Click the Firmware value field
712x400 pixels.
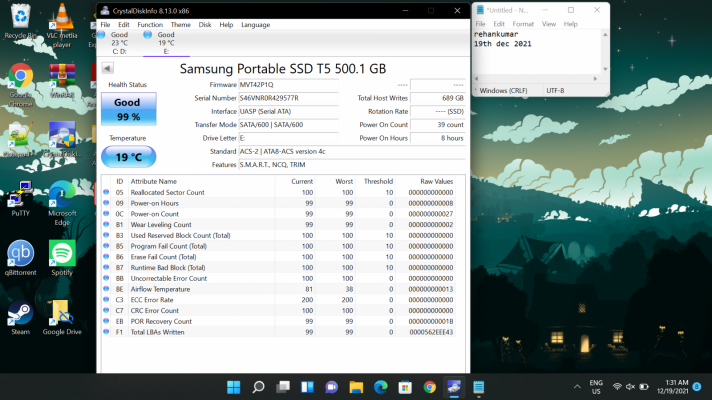pyautogui.click(x=289, y=84)
